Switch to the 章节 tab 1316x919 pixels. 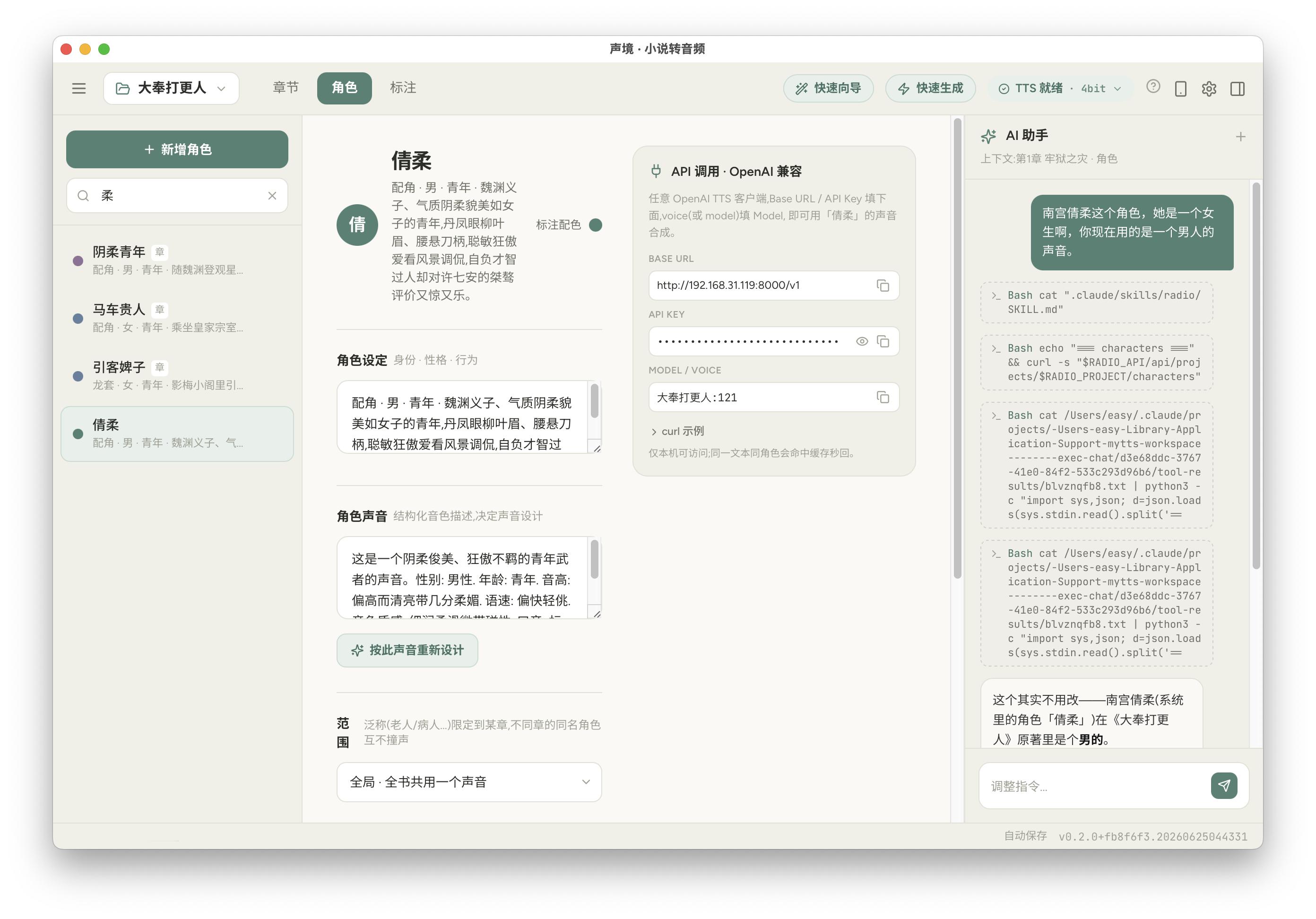[x=286, y=88]
